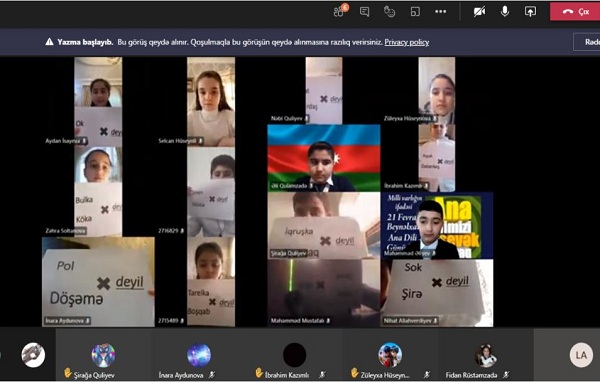Leave the meeting with Çıx button

point(575,12)
